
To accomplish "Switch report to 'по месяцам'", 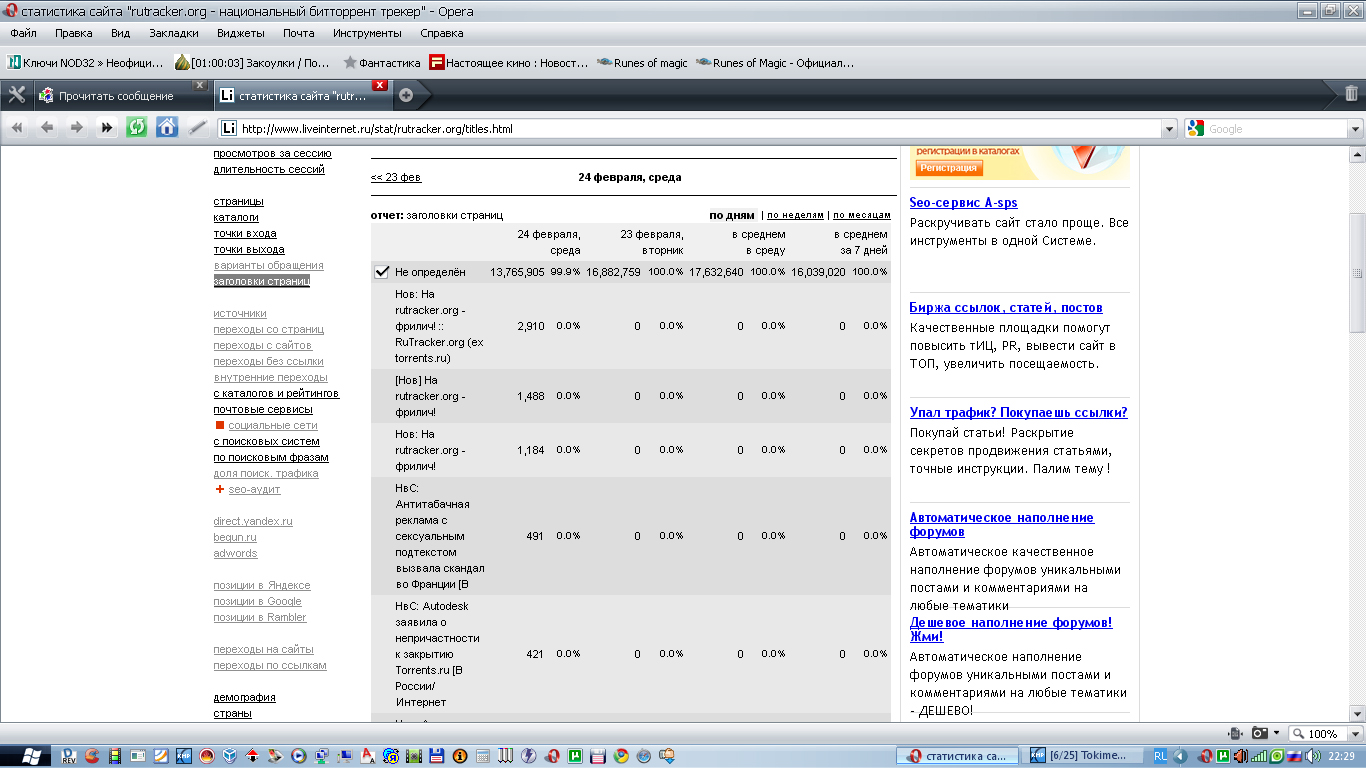I will pos(862,215).
